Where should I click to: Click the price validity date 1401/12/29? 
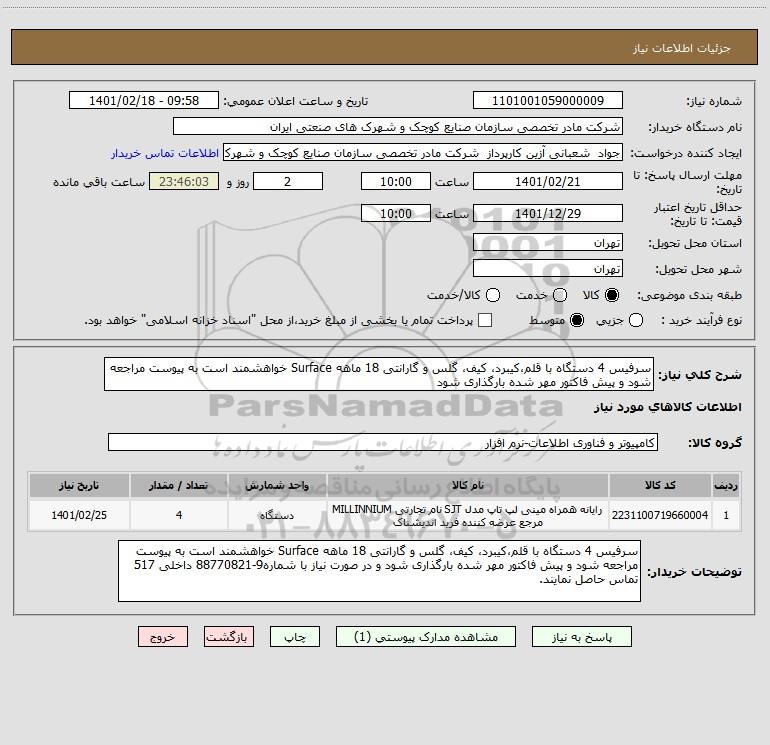coord(548,214)
